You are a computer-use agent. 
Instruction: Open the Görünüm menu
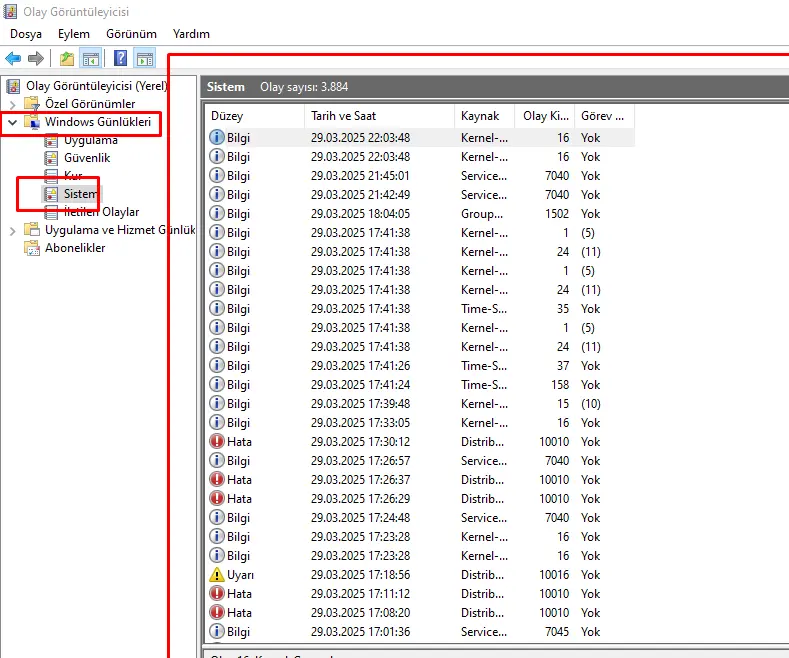coord(131,34)
